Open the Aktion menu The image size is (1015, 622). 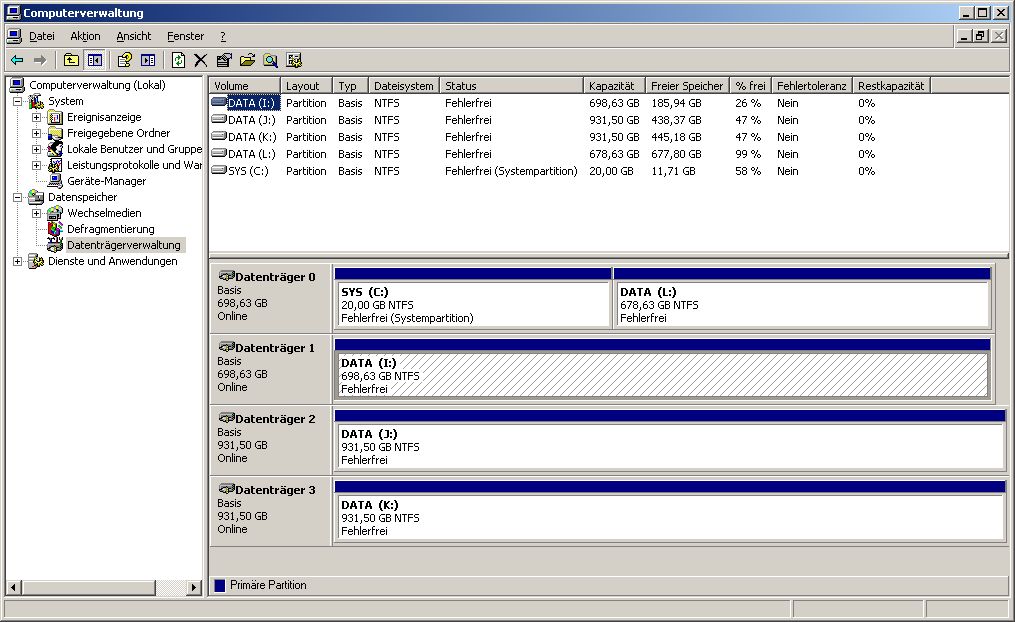click(85, 36)
